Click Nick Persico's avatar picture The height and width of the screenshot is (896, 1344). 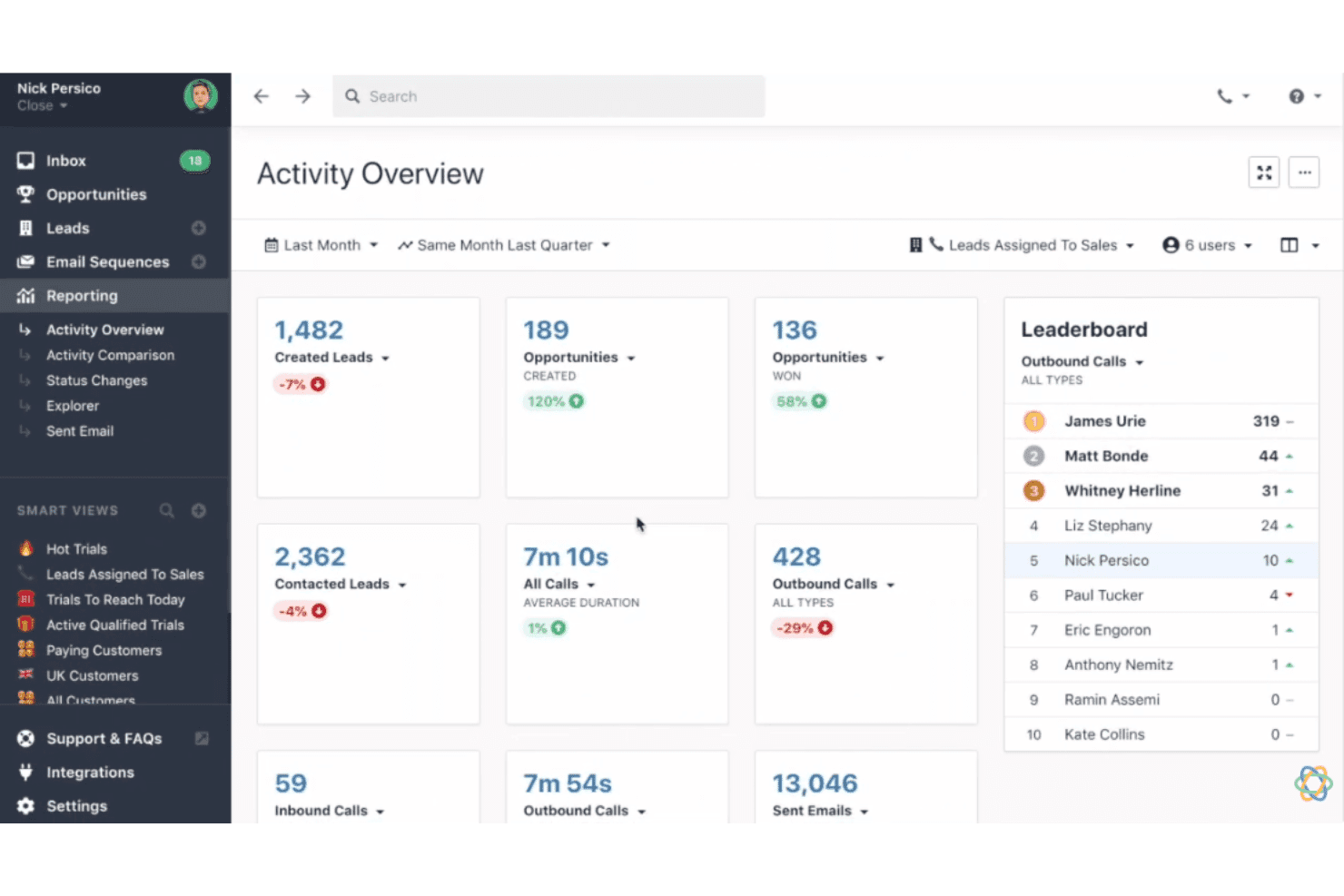coord(201,95)
